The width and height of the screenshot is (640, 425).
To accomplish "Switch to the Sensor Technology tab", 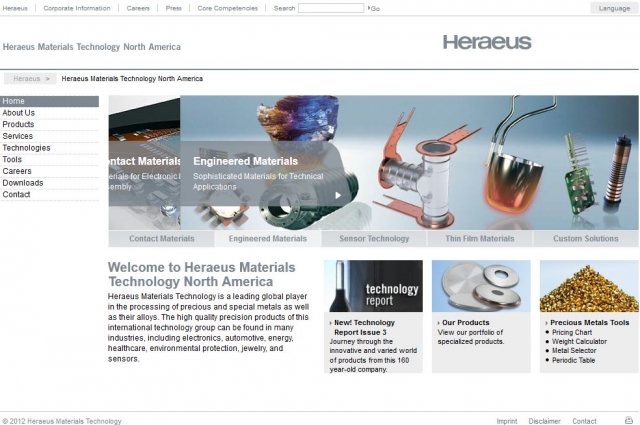I will 374,239.
